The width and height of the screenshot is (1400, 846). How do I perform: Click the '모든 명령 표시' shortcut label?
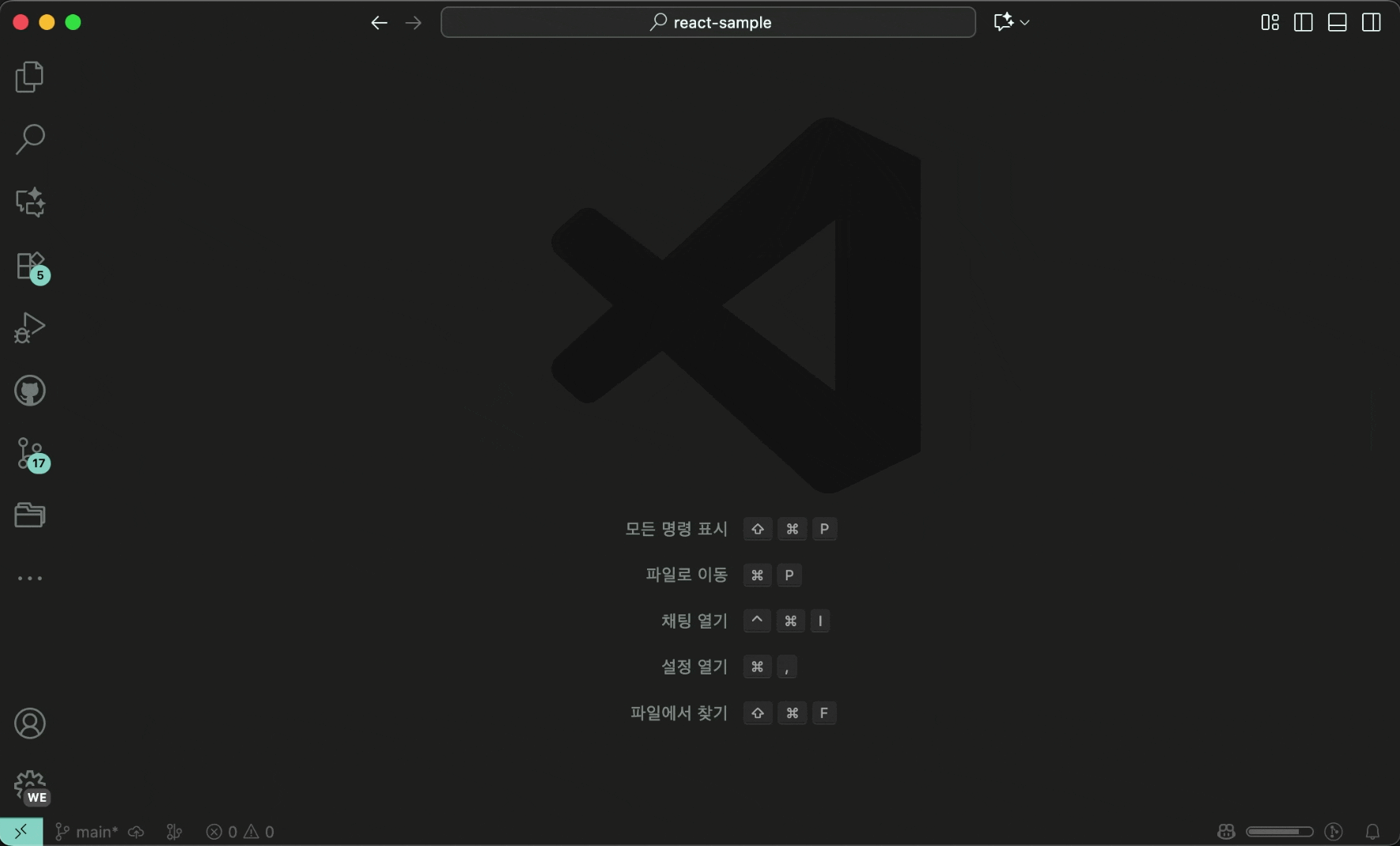[x=676, y=529]
